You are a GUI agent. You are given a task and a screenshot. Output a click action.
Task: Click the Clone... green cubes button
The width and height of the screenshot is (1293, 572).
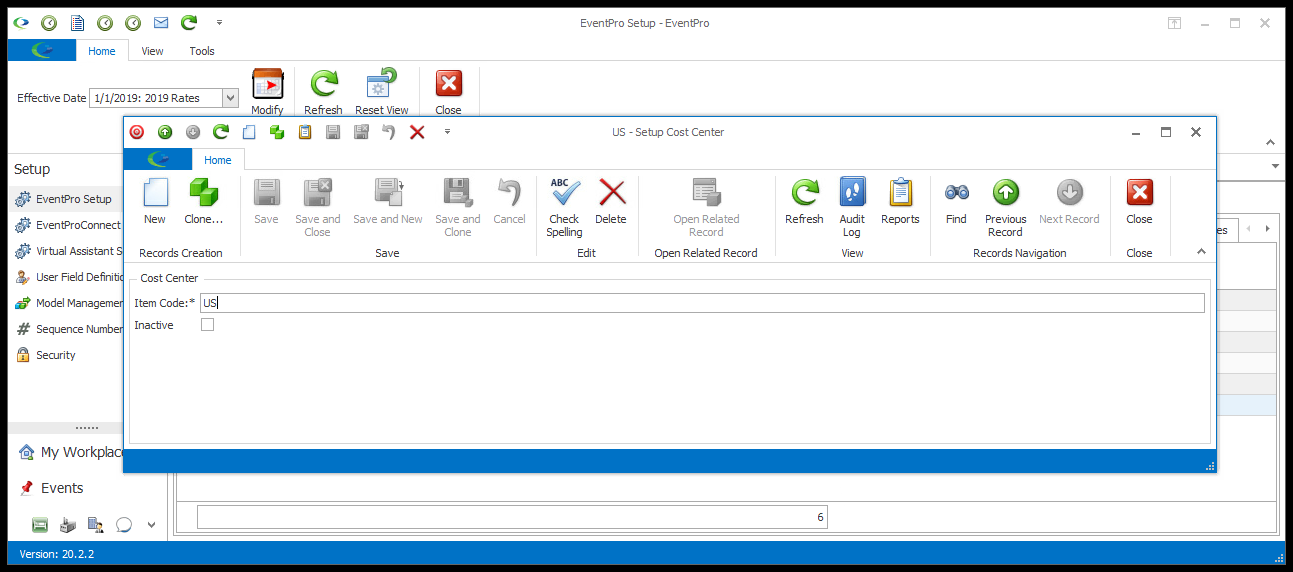(204, 201)
